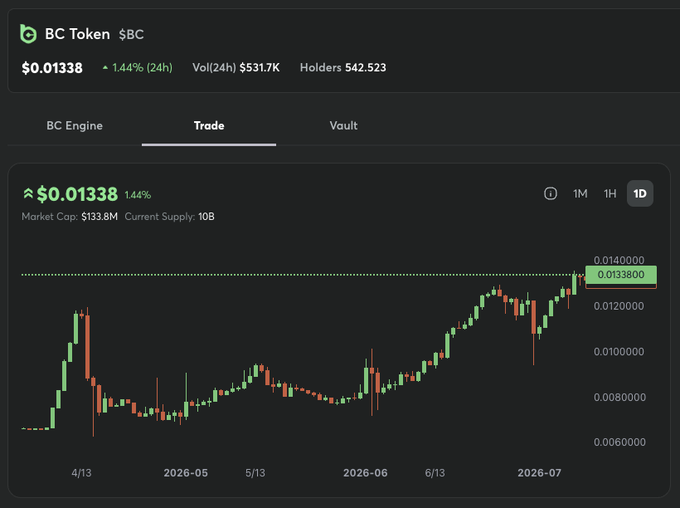Viewport: 680px width, 508px height.
Task: Click the 2026-06 date axis label
Action: point(365,473)
